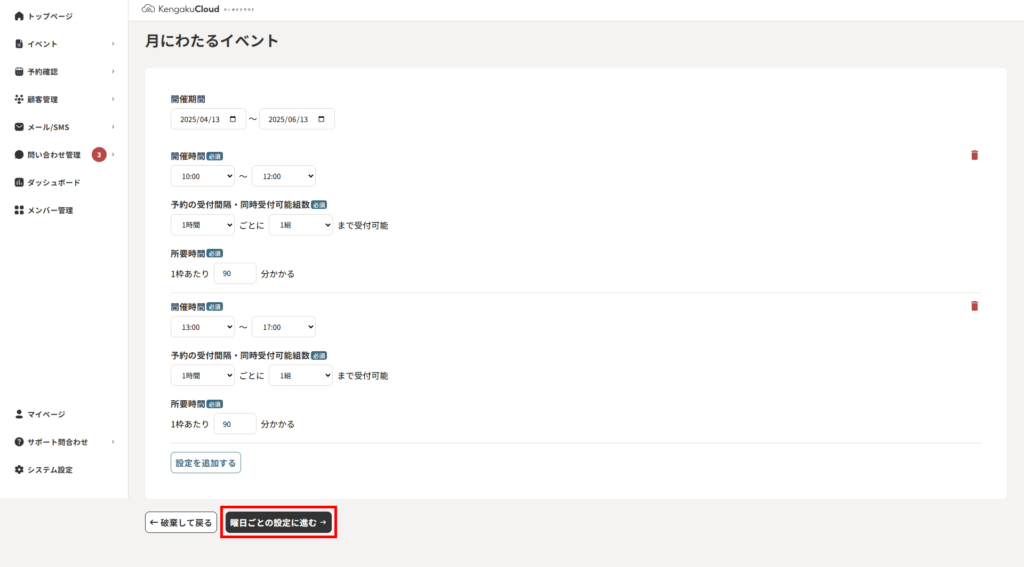
Task: Open calendar picker for end date 2025/06/13
Action: coord(321,119)
